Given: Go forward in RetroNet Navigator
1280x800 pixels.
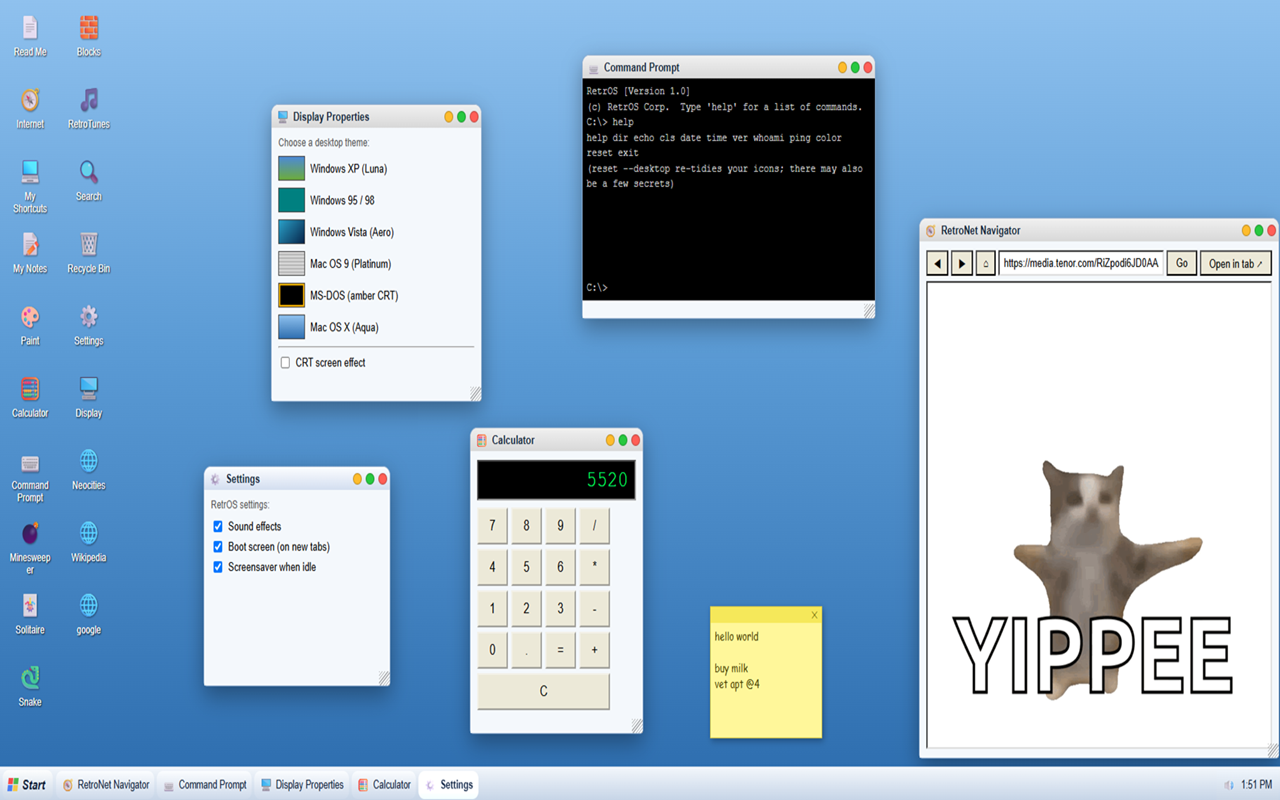Looking at the screenshot, I should click(961, 263).
